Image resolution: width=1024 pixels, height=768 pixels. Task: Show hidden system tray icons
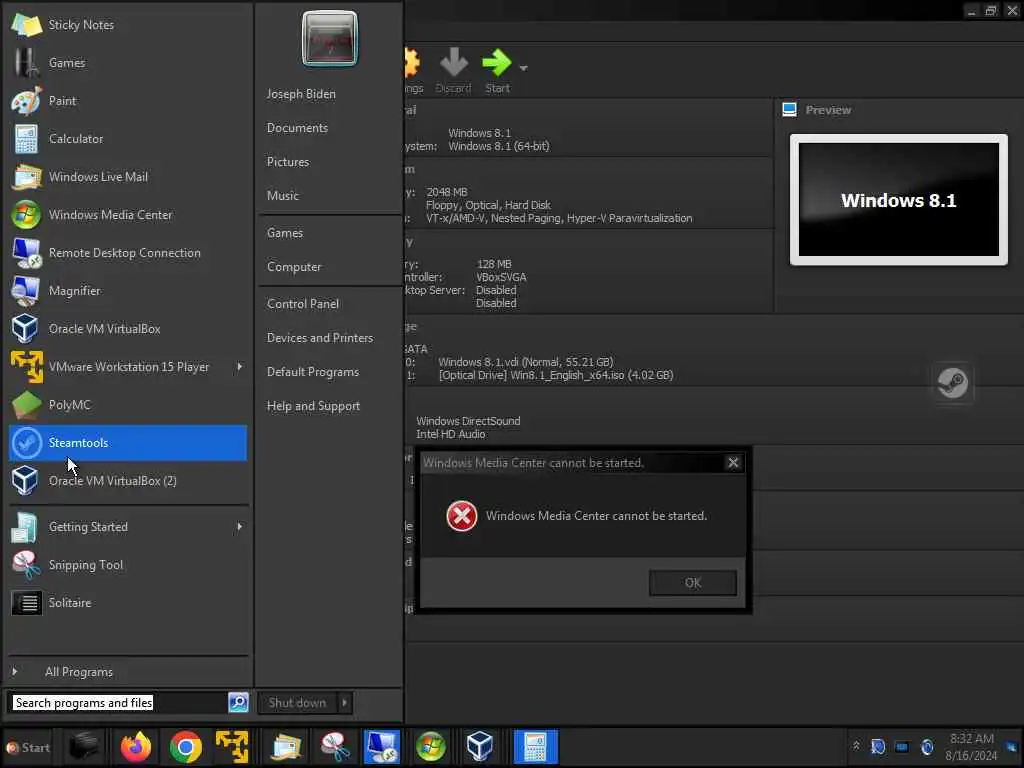click(x=856, y=746)
